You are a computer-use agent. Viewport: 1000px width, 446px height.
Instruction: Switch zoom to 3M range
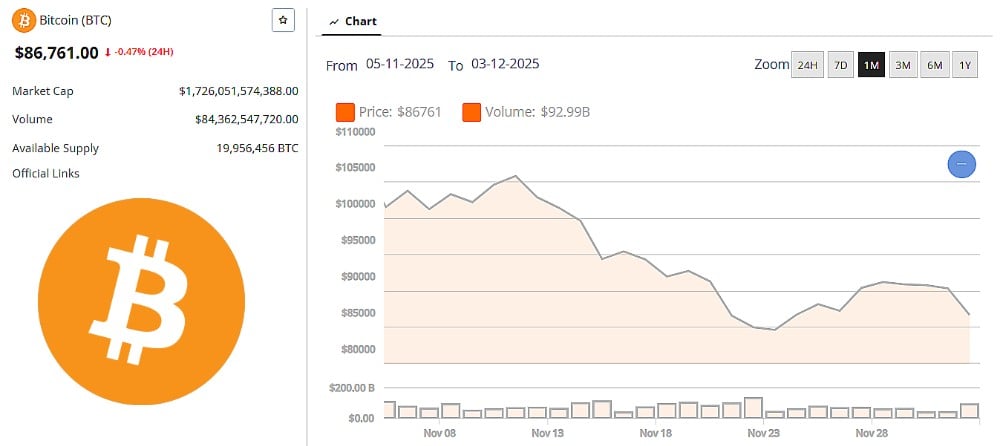click(903, 65)
